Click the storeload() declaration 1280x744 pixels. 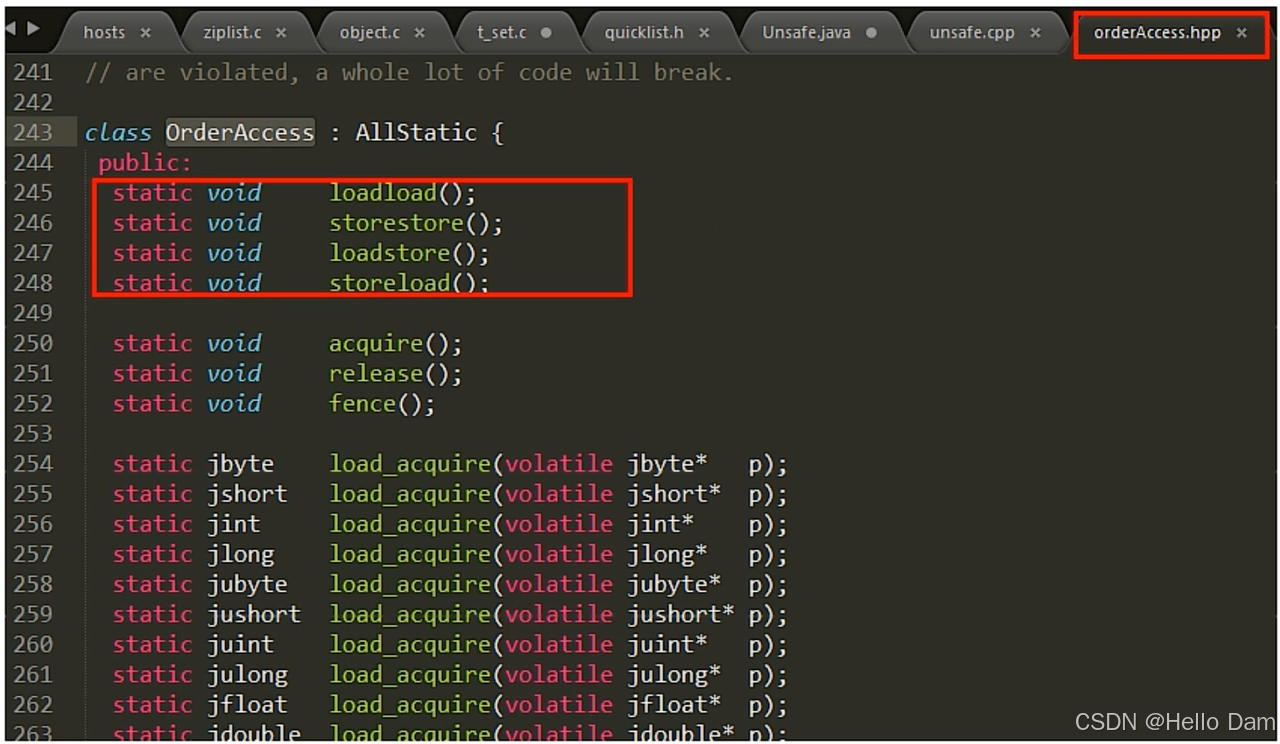[x=410, y=282]
